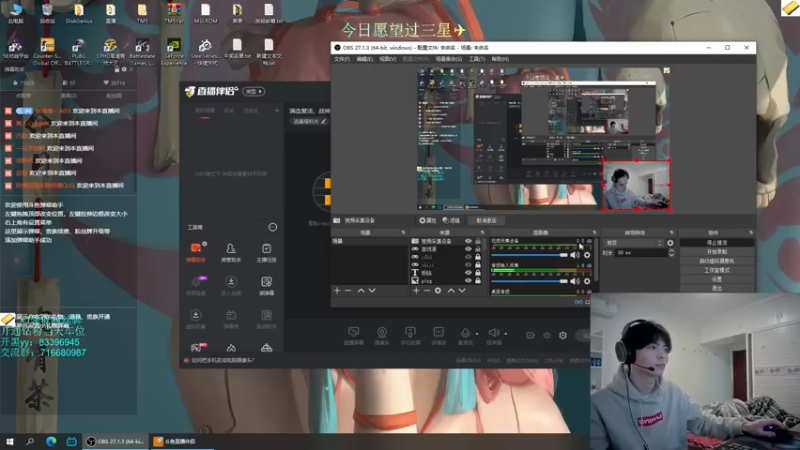Toggle visibility of fourth source in list
This screenshot has width=800, height=450.
coord(468,265)
